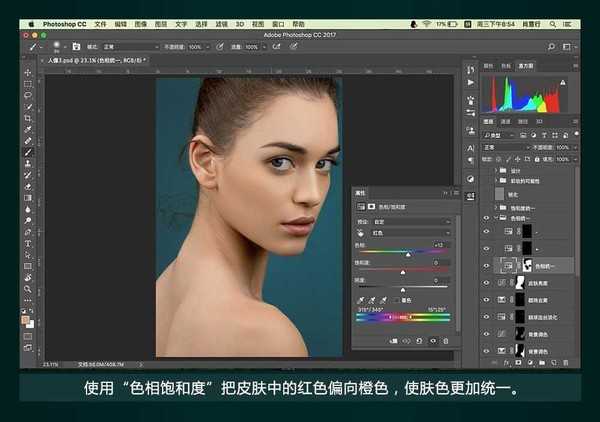Click the 色相 hue slider handle
Image resolution: width=600 pixels, height=422 pixels.
coord(407,255)
